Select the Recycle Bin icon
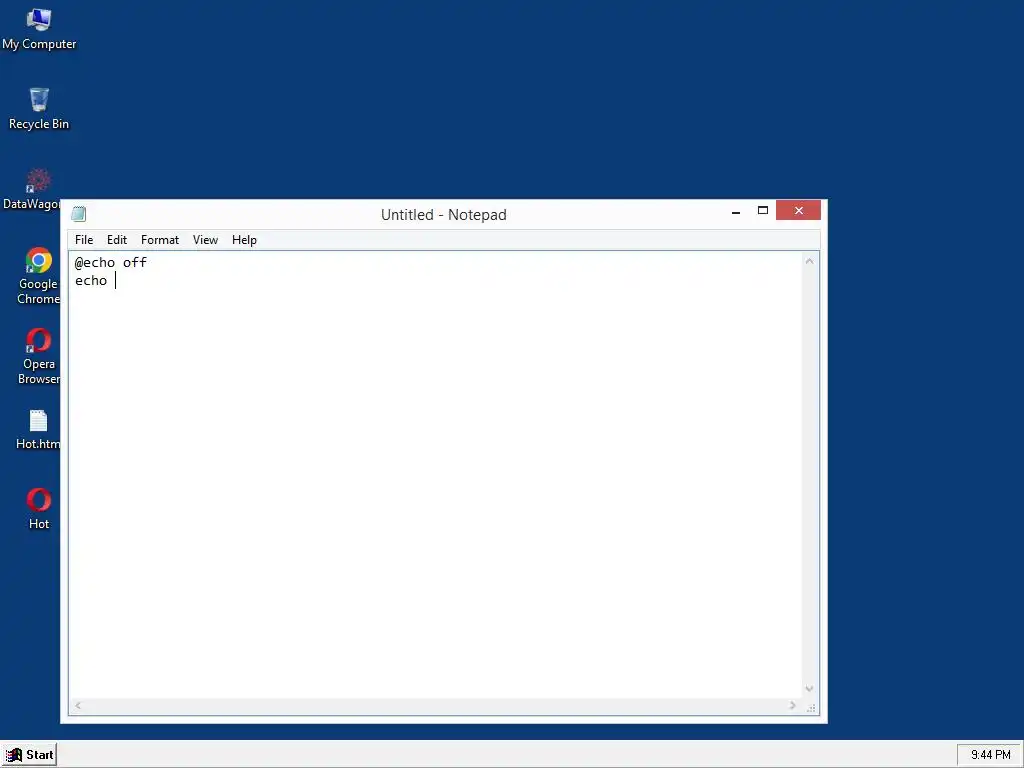Screen dimensions: 1024x768 [x=39, y=109]
